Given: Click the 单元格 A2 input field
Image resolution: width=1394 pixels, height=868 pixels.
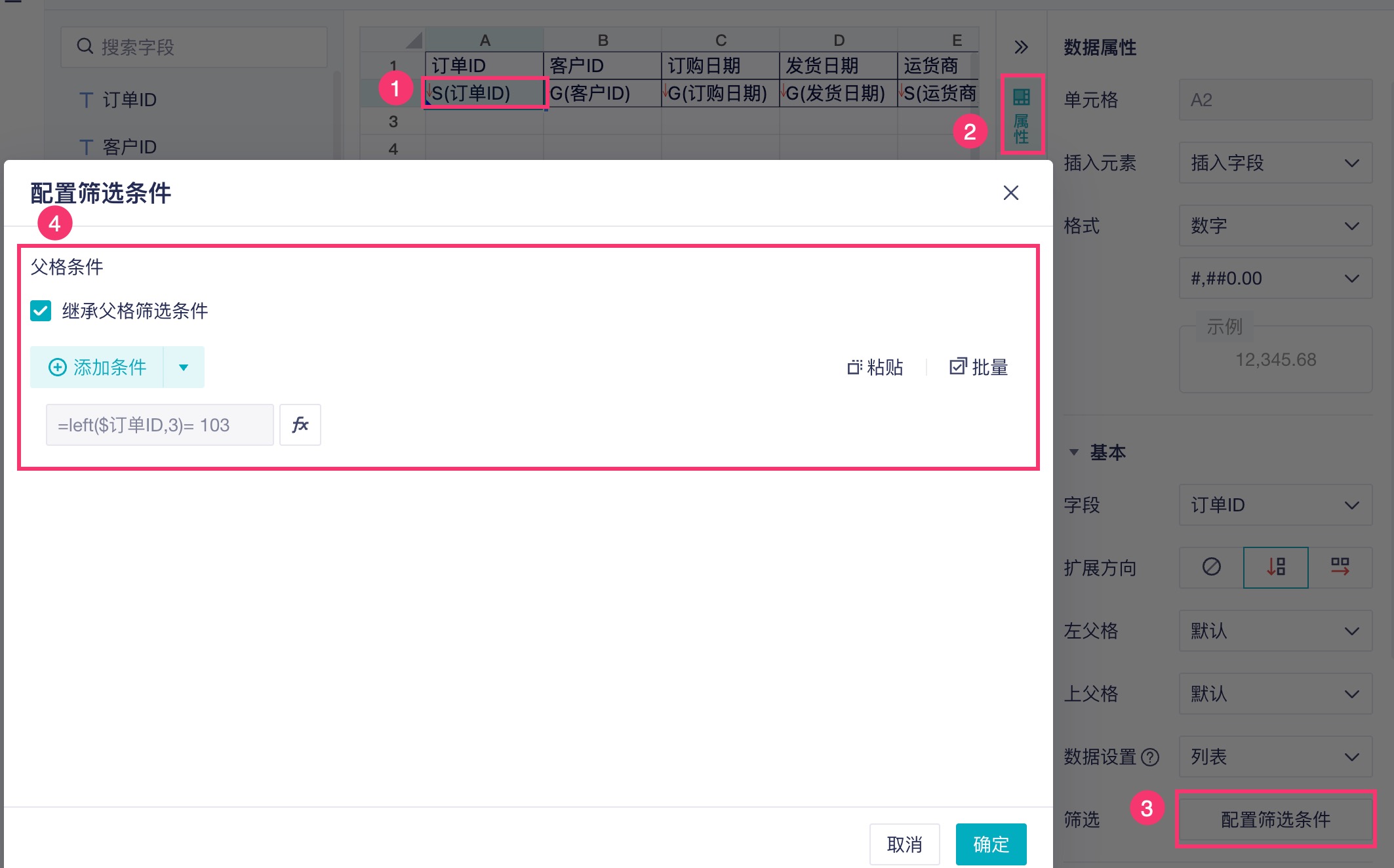Looking at the screenshot, I should [x=1275, y=100].
